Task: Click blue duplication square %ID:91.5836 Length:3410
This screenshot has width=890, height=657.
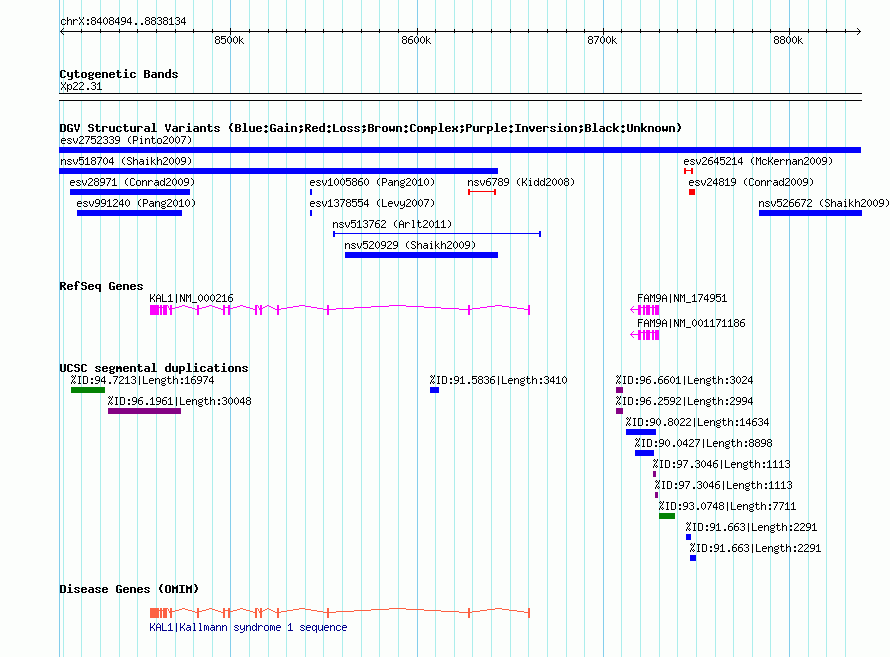Action: tap(434, 390)
